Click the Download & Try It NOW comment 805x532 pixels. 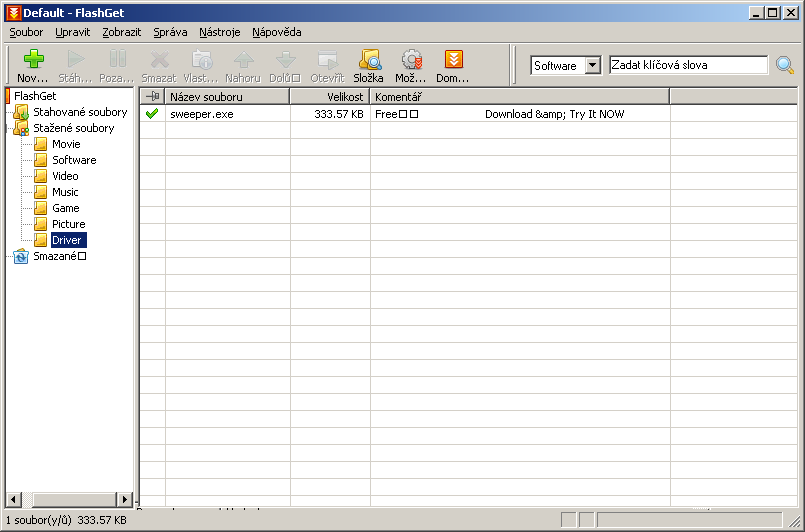click(554, 114)
